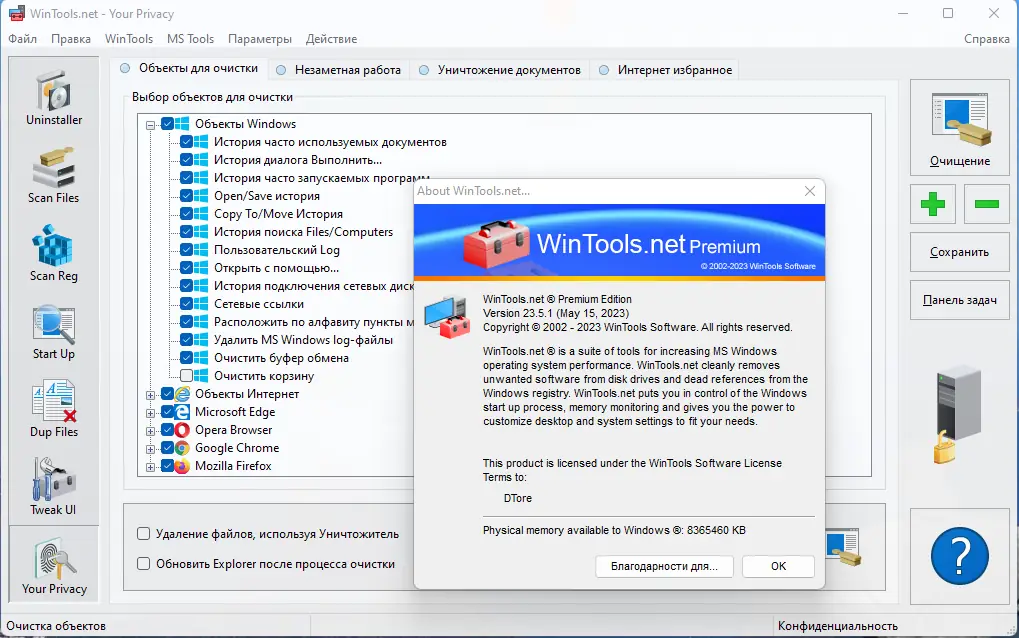Open the Действие menu
This screenshot has height=638, width=1019.
pos(331,39)
